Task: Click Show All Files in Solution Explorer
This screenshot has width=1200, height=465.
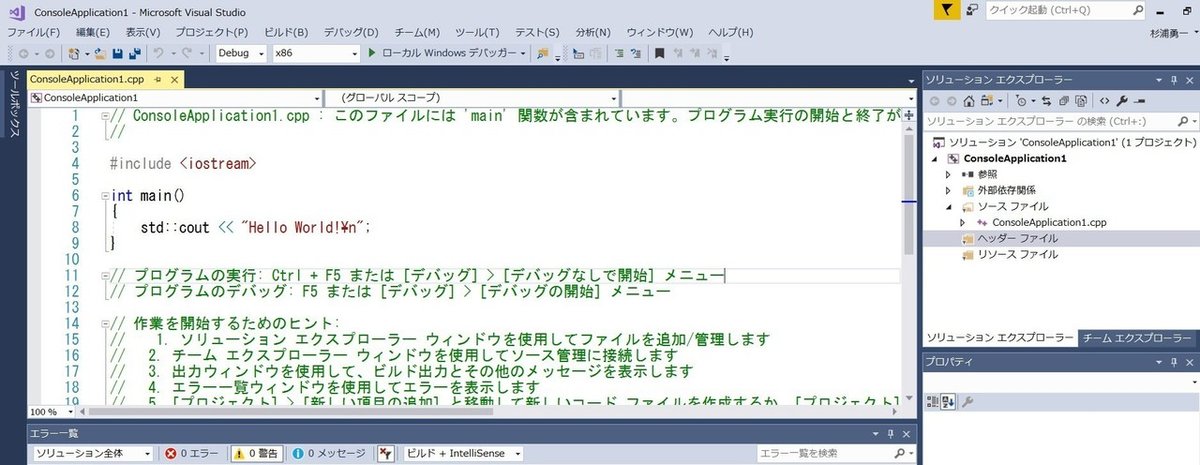Action: click(x=1081, y=101)
